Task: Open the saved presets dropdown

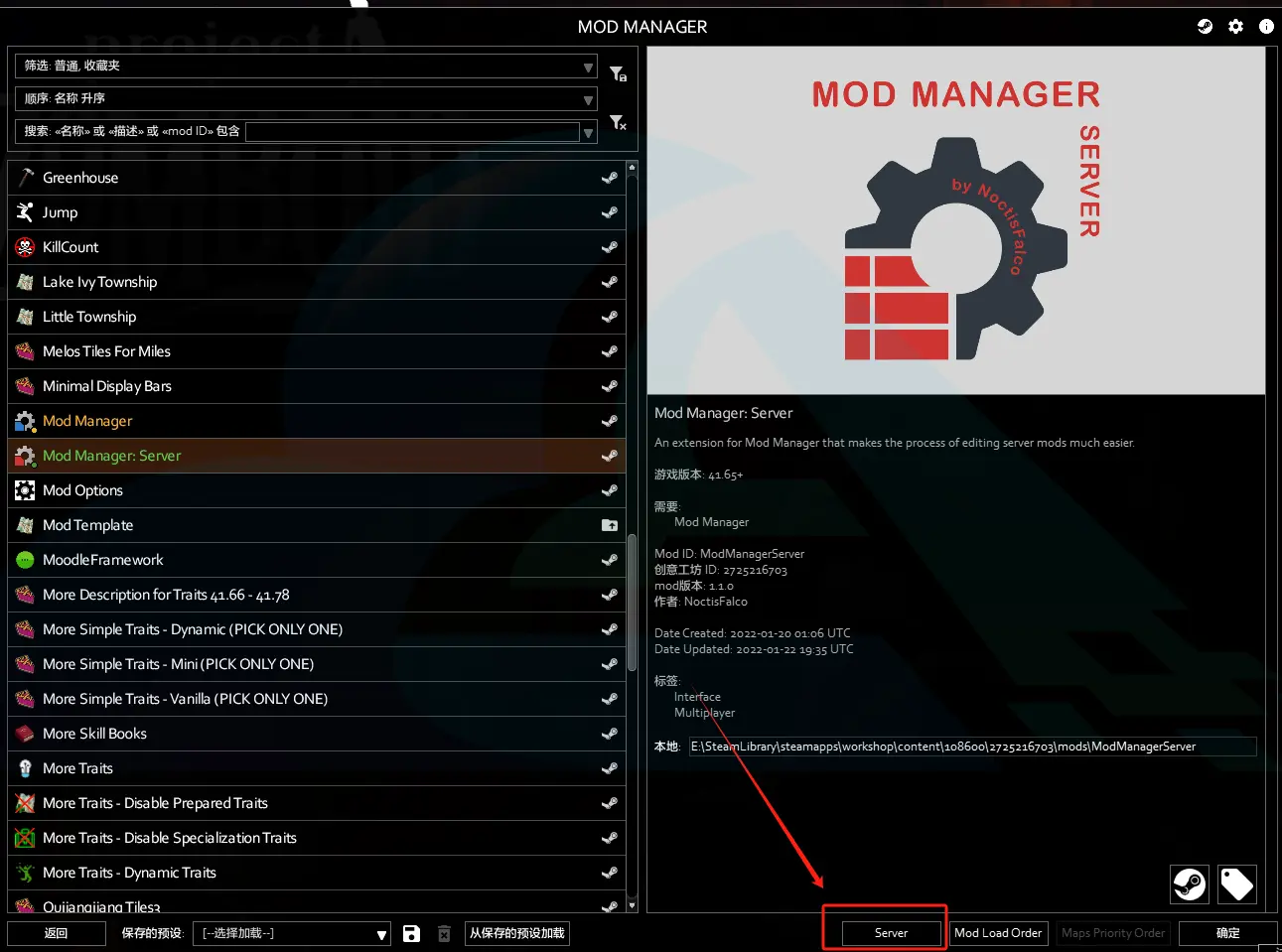Action: click(x=291, y=933)
